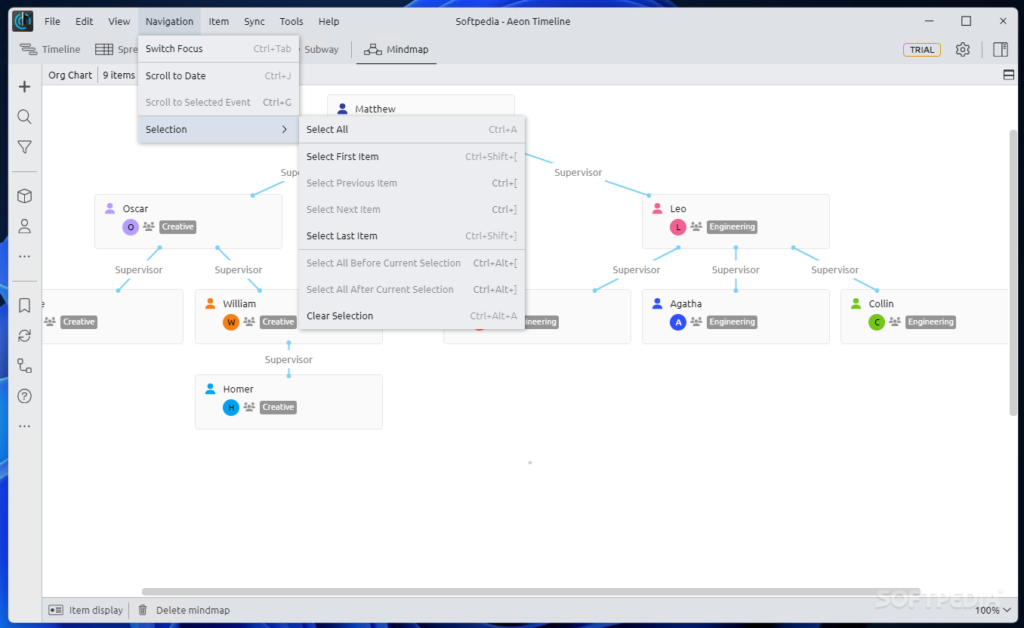
Task: Expand the Org Chart mindmap selector
Action: (70, 75)
